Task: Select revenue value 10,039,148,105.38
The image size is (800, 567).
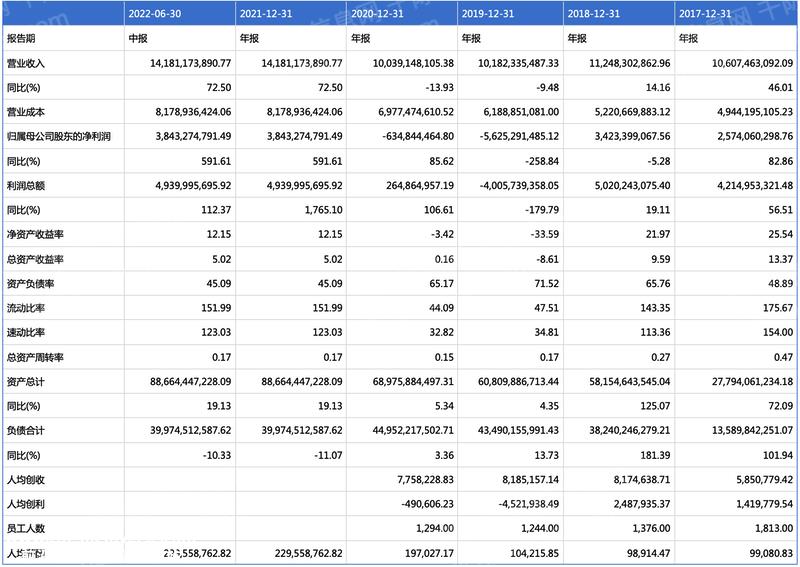Action: pos(413,63)
